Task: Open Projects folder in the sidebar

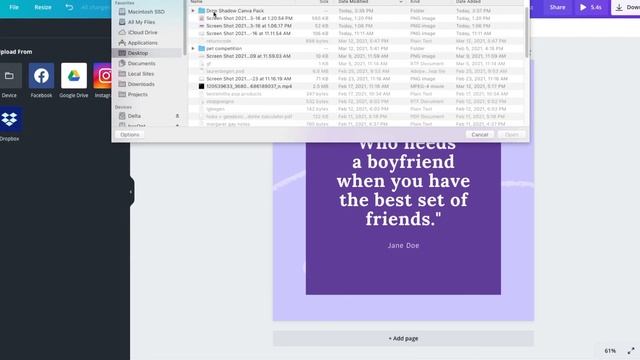Action: click(x=138, y=94)
